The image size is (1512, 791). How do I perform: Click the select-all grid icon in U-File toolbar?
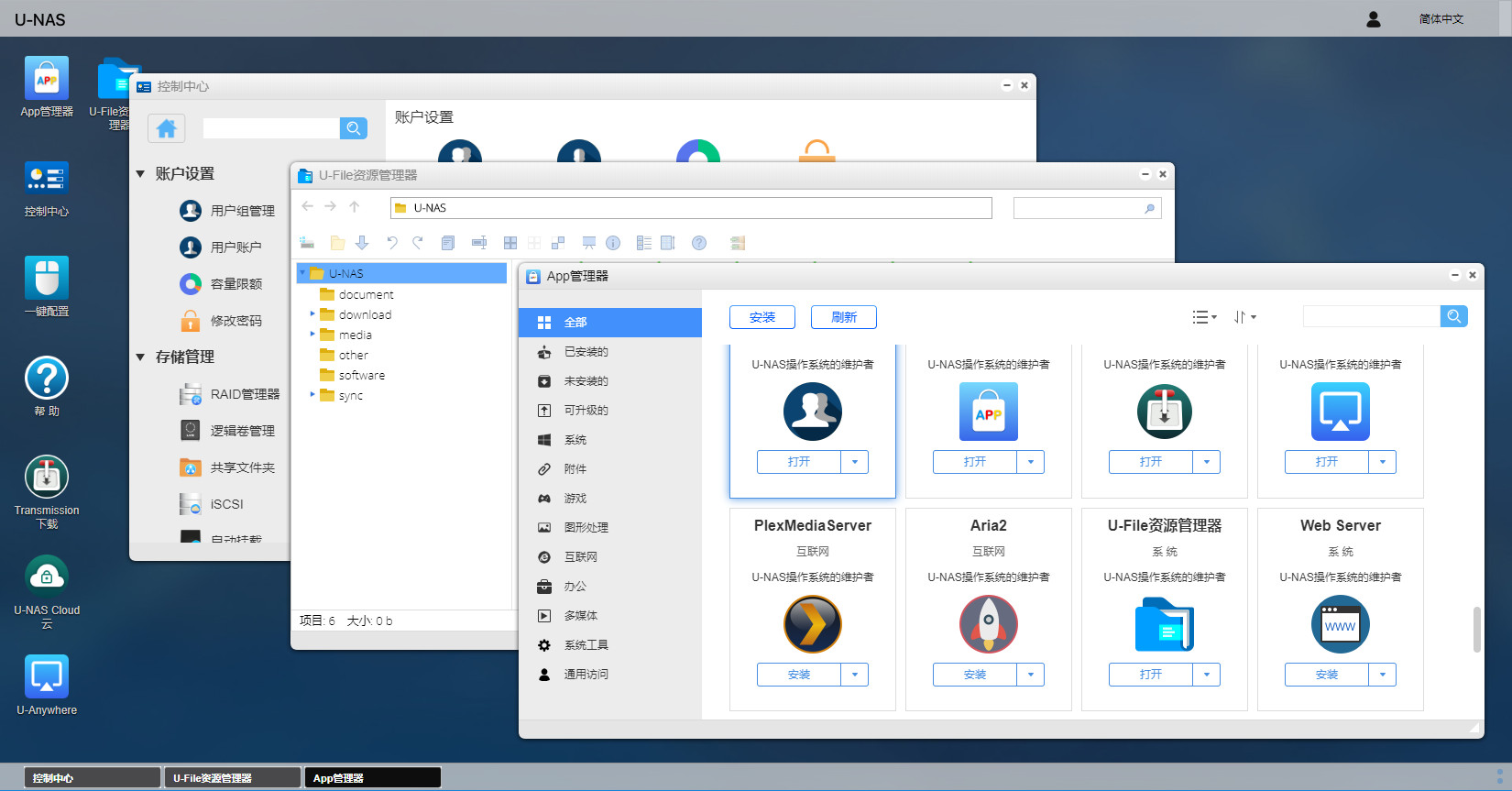tap(510, 243)
